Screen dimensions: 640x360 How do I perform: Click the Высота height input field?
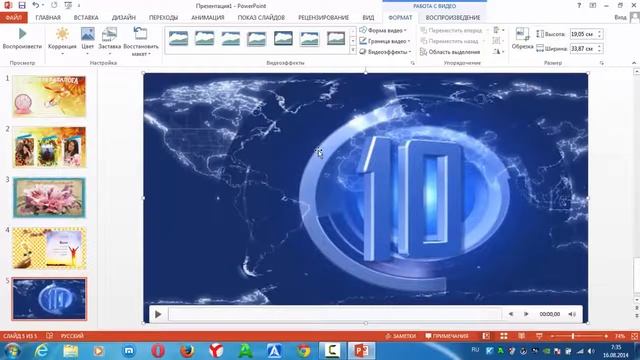pos(583,34)
